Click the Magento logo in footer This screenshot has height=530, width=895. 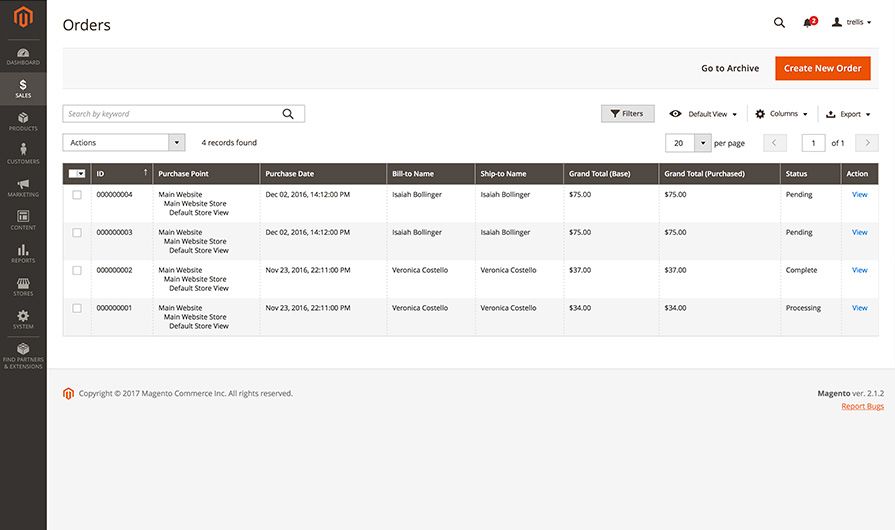click(68, 393)
